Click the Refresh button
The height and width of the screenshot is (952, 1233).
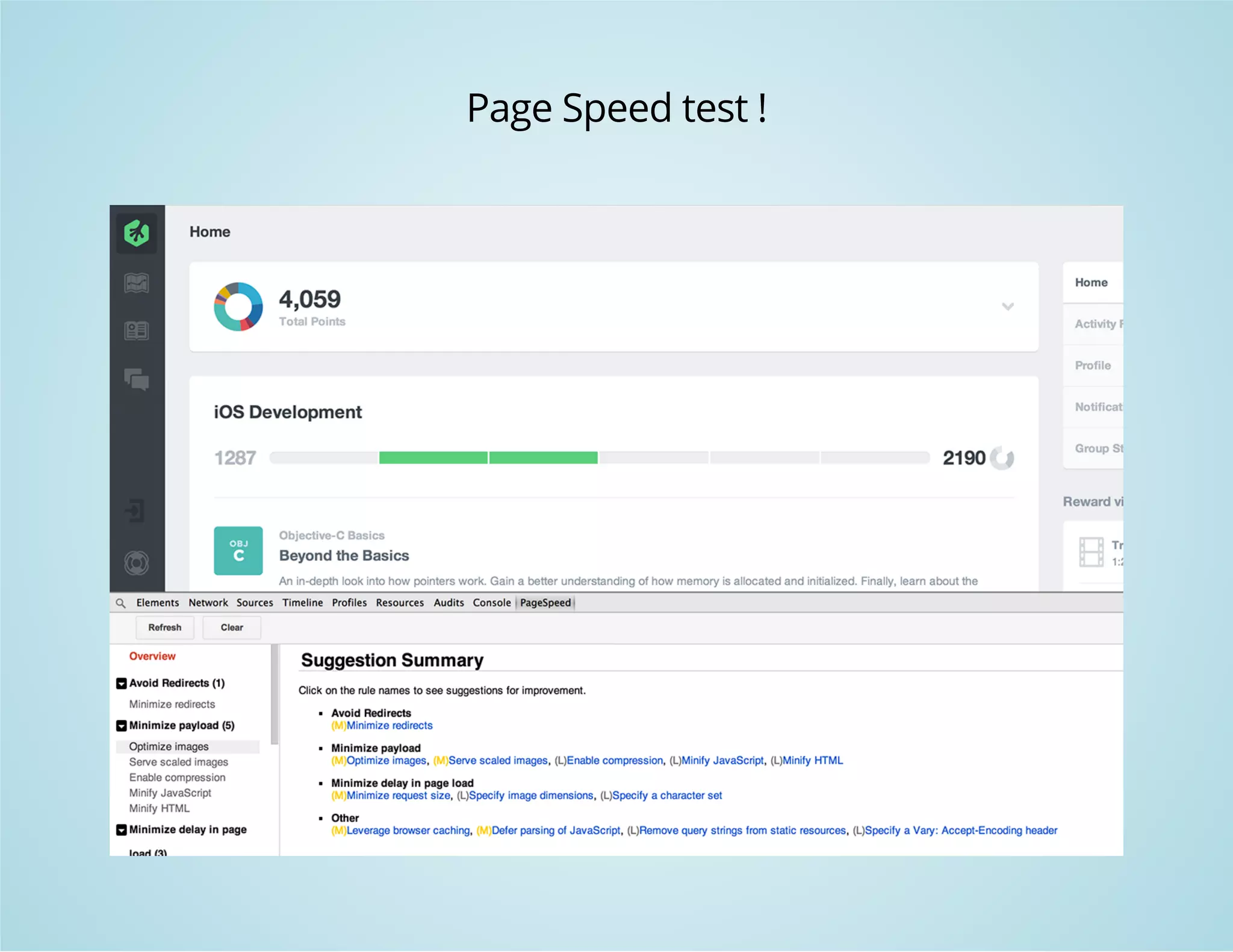point(165,627)
